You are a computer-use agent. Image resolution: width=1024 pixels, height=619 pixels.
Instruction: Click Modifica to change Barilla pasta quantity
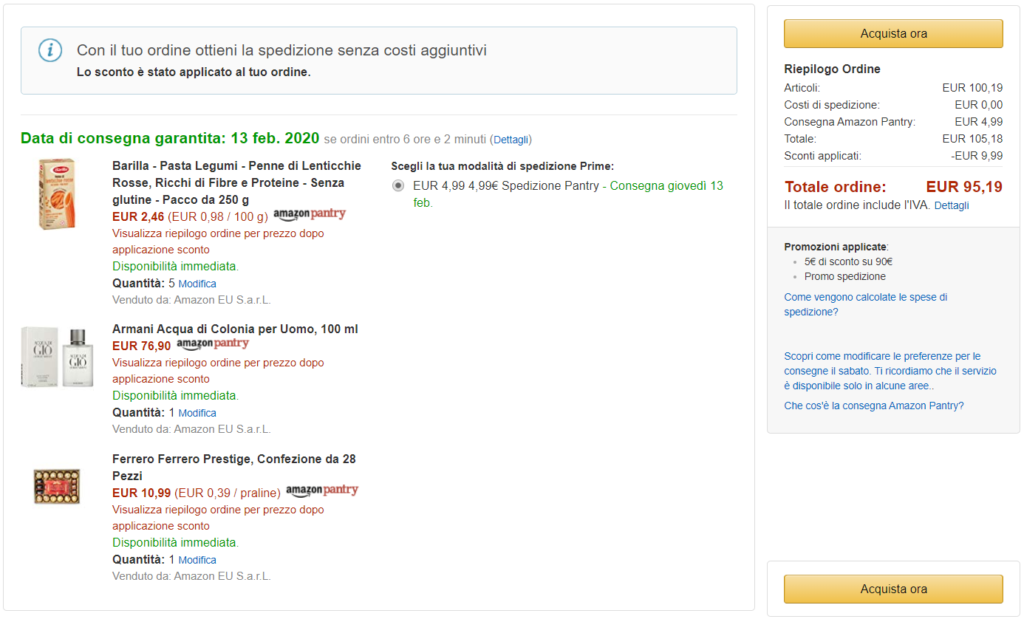point(196,283)
